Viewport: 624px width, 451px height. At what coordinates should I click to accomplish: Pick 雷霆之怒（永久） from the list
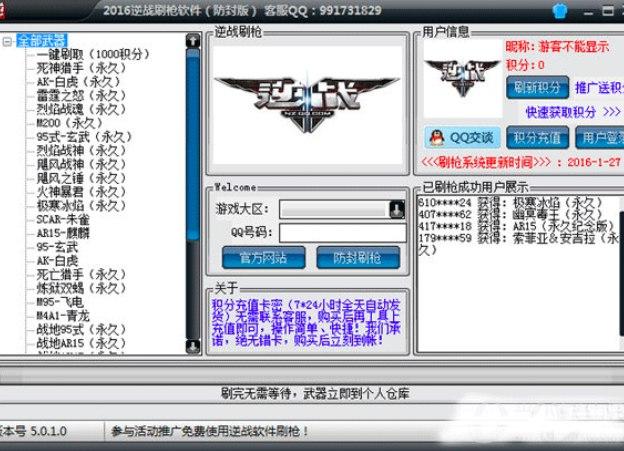(x=81, y=96)
